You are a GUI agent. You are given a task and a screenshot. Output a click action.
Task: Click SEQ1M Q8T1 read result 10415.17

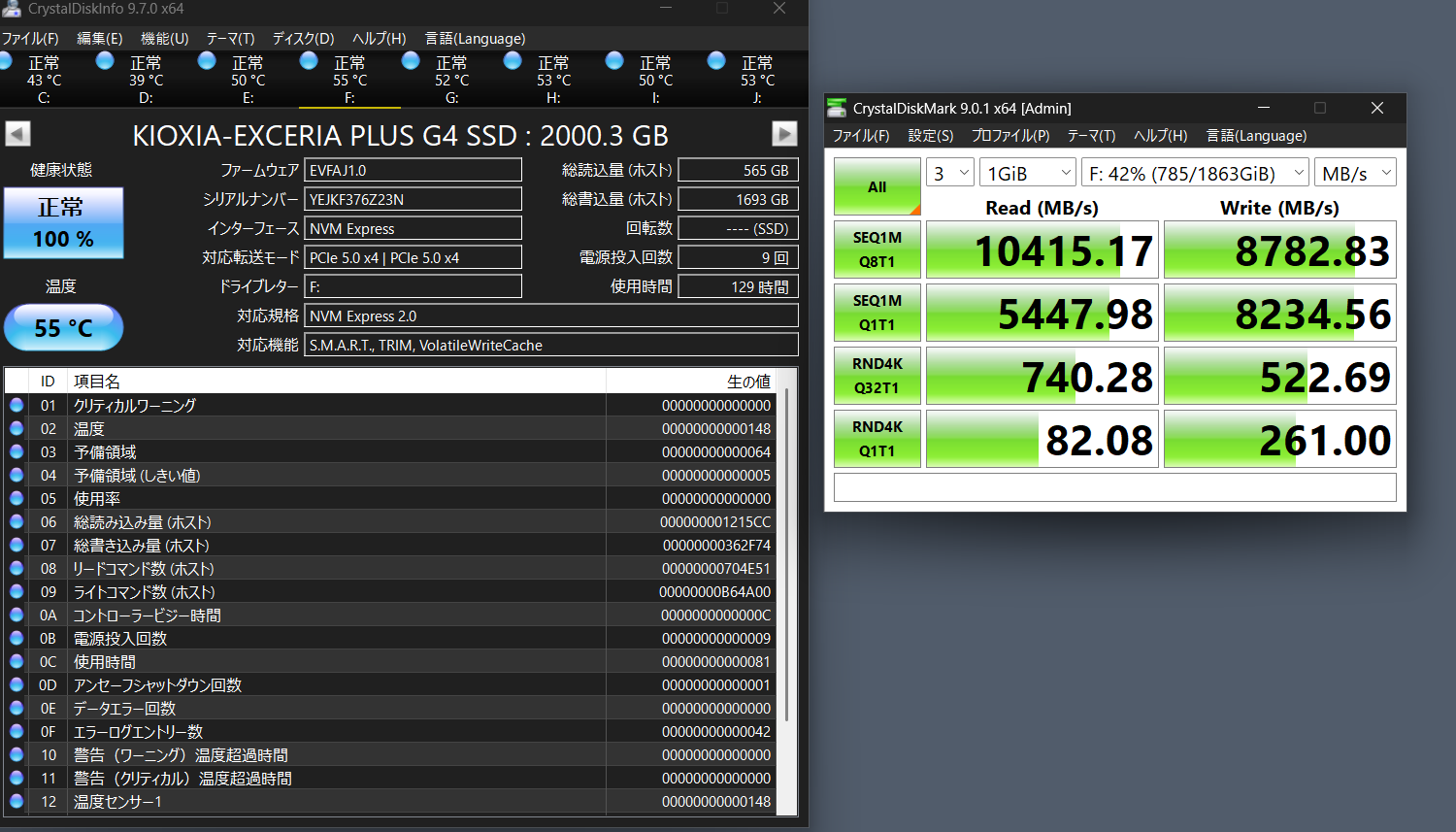point(1042,250)
